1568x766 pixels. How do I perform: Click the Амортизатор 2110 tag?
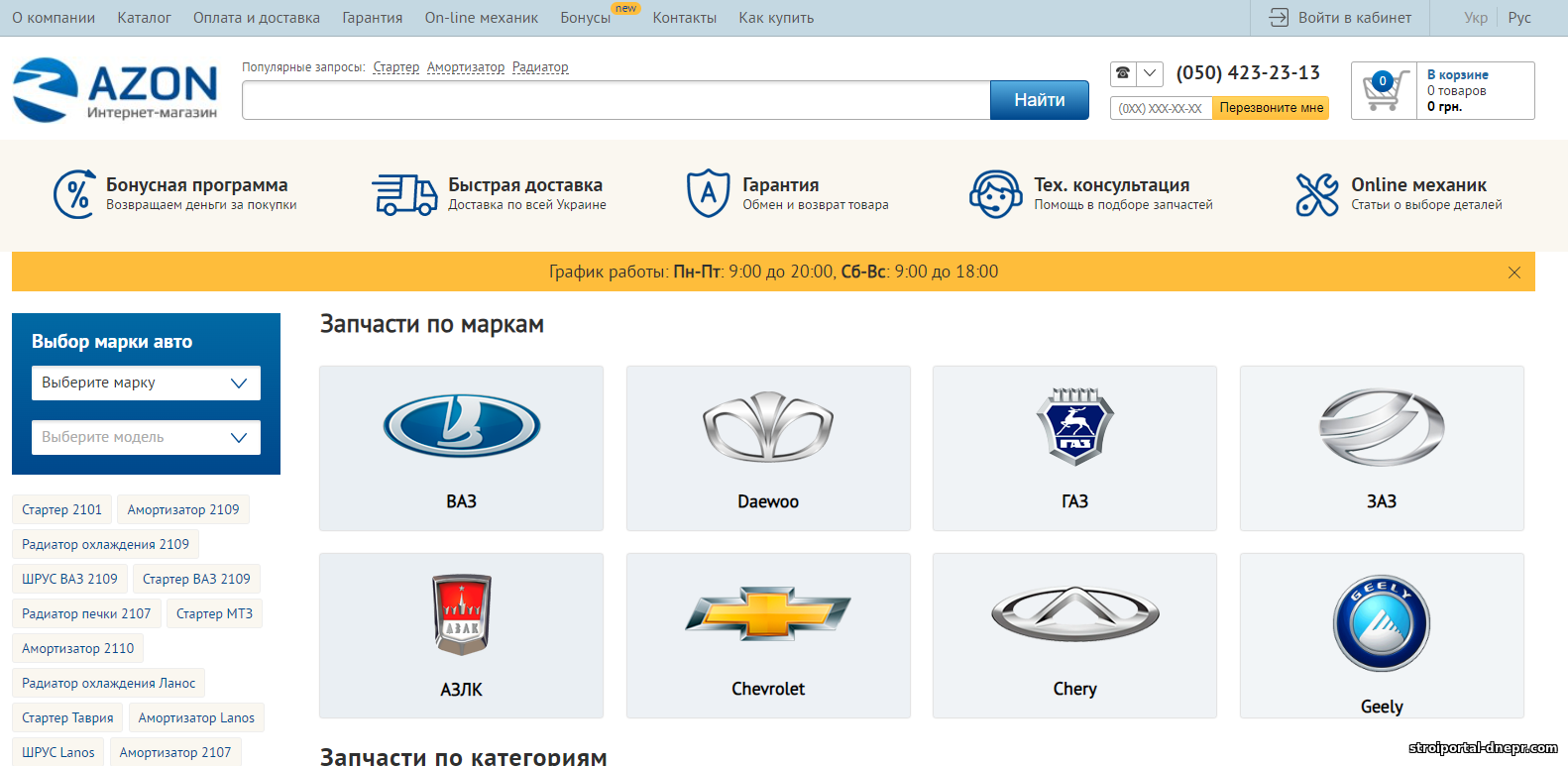[78, 648]
